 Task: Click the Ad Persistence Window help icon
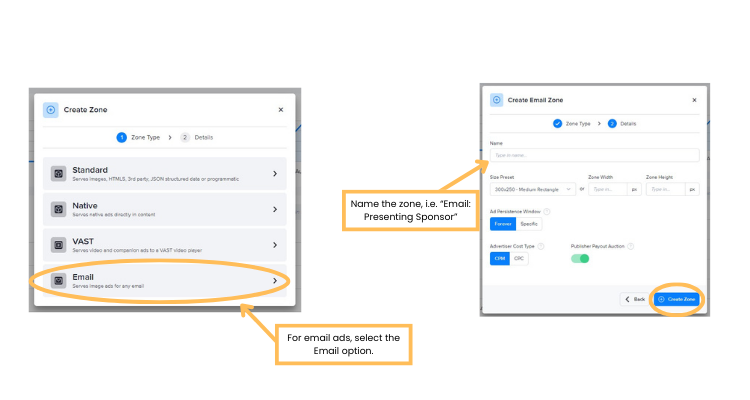pyautogui.click(x=547, y=211)
